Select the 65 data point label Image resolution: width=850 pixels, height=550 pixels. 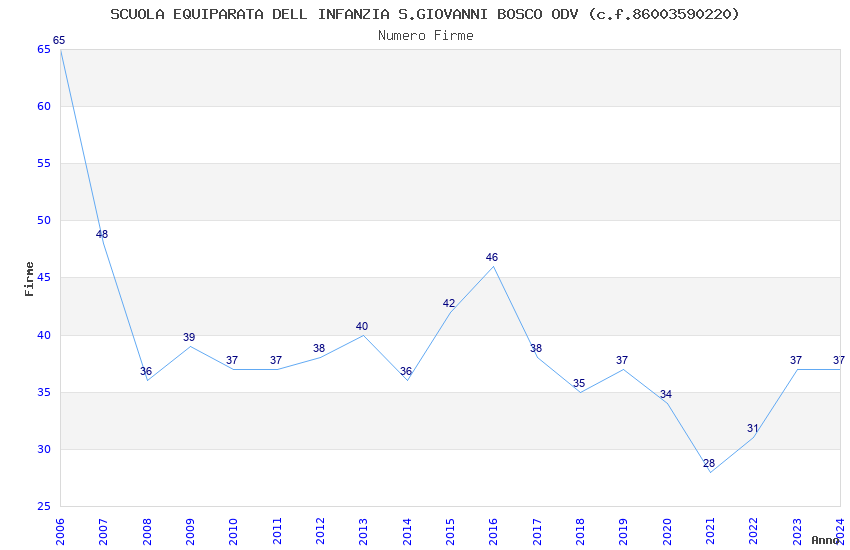coord(59,41)
